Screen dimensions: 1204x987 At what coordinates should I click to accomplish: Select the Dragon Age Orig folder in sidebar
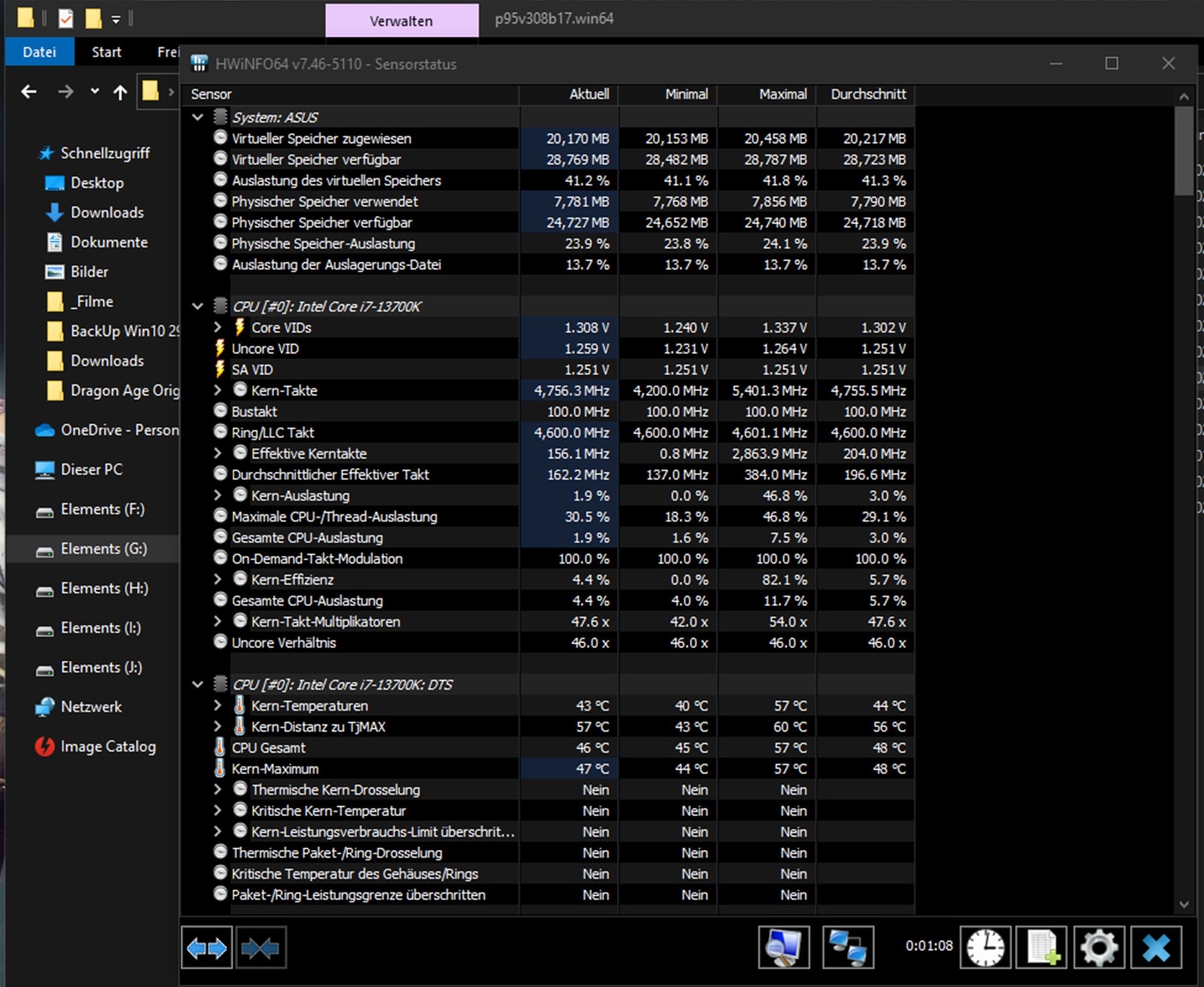pos(112,390)
